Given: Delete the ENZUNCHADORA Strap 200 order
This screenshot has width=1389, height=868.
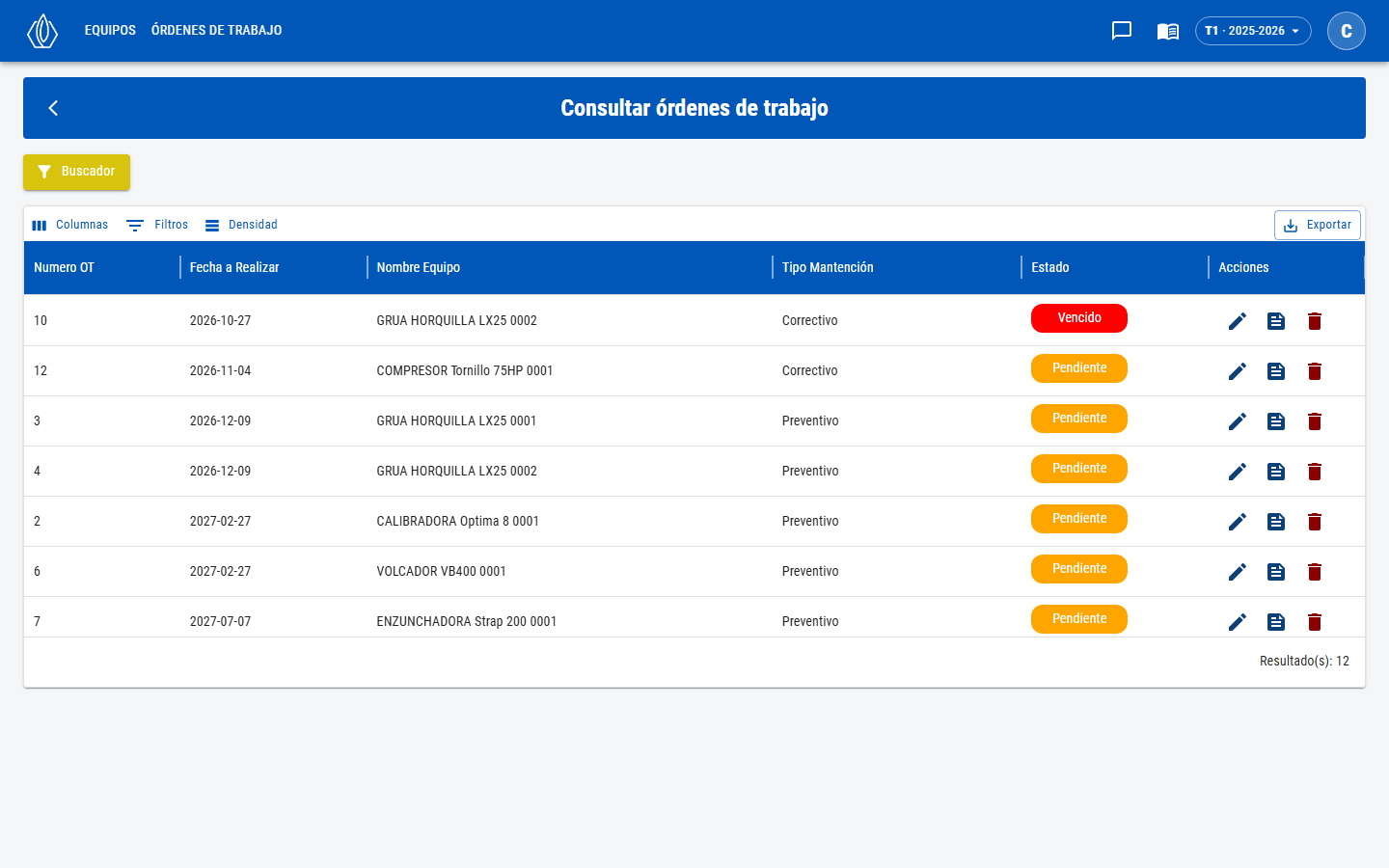Looking at the screenshot, I should coord(1315,622).
